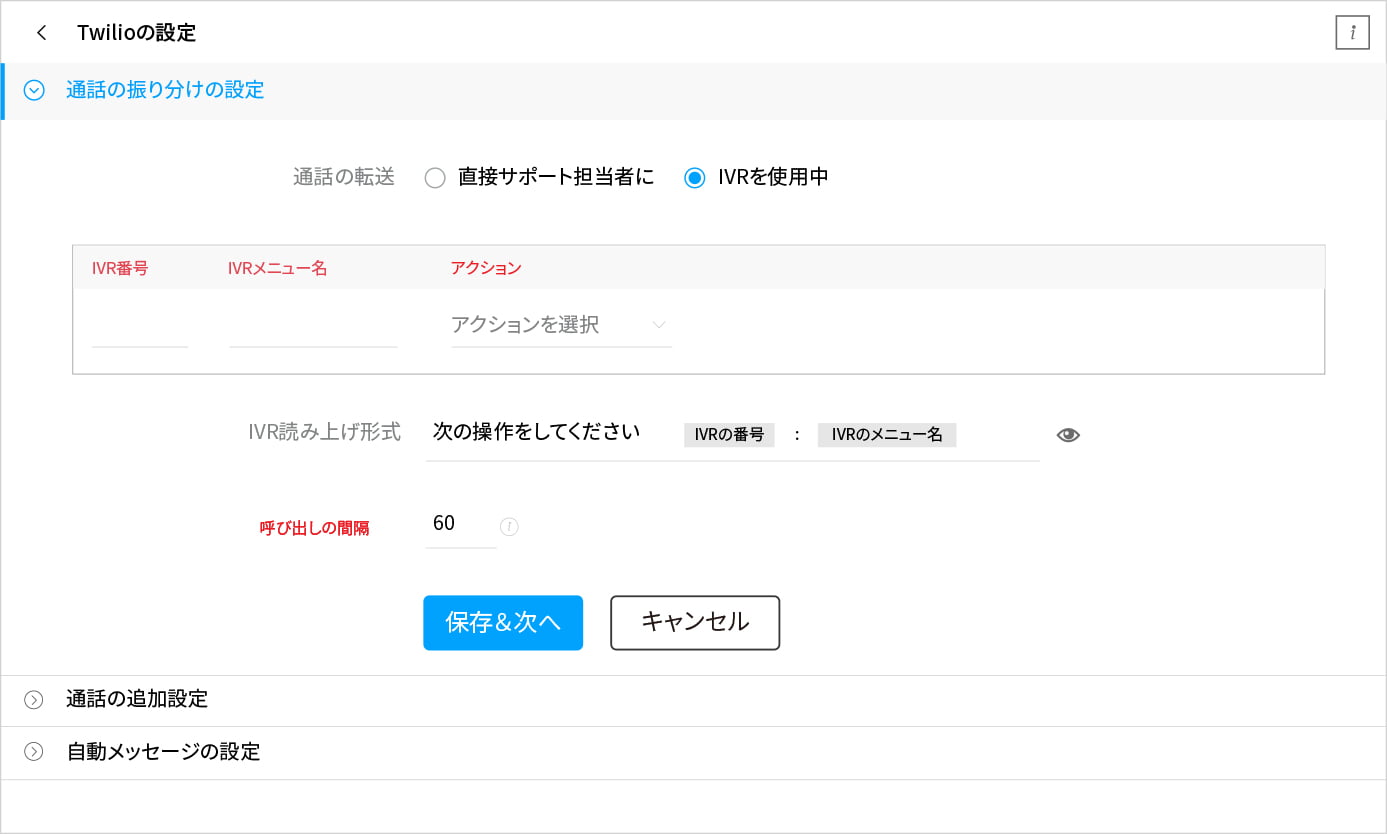Click the back arrow beside Twilioの設定

[41, 33]
